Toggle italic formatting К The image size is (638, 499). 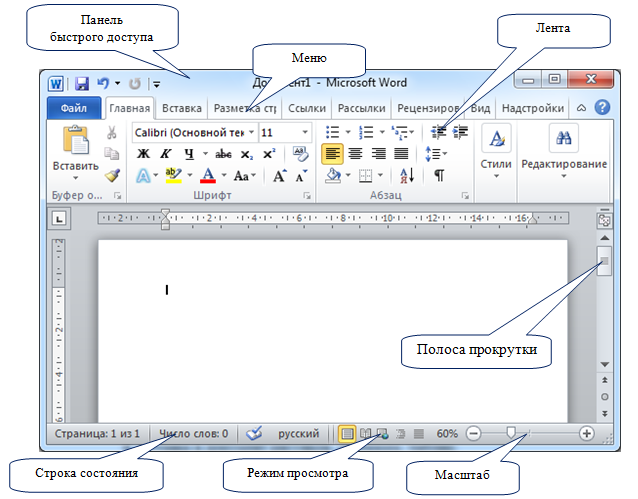pos(165,154)
